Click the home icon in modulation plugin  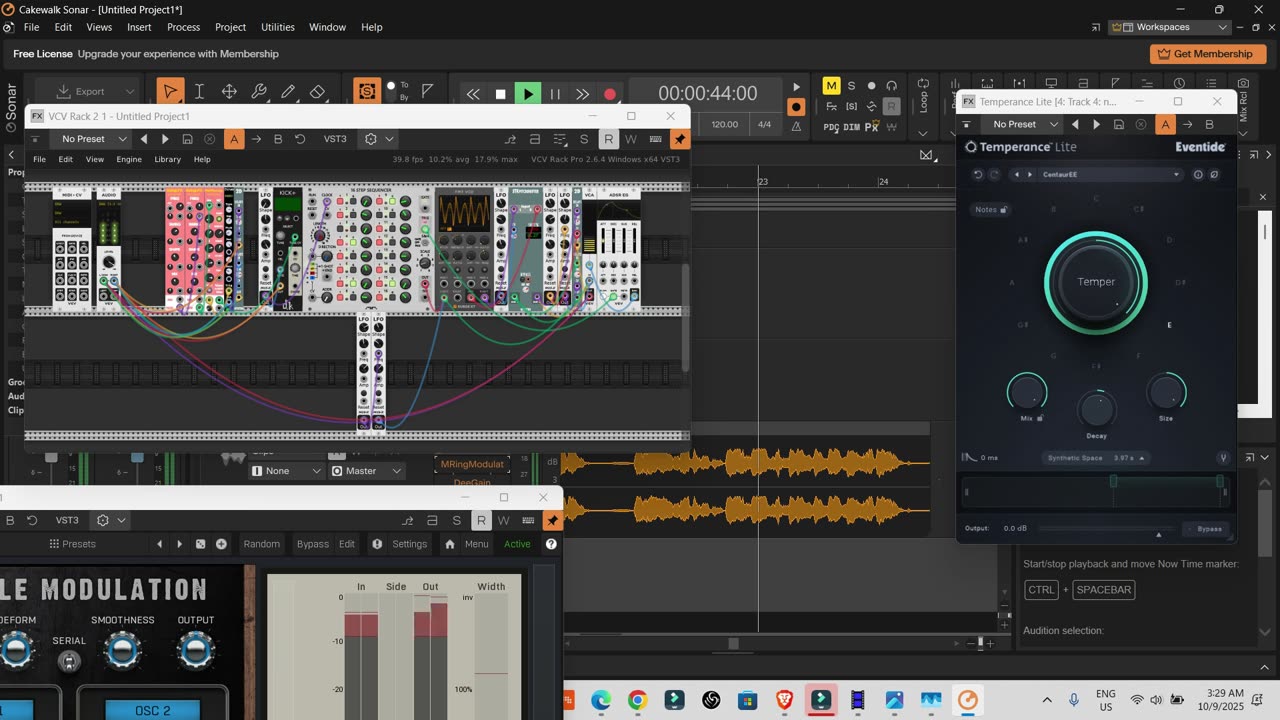450,544
